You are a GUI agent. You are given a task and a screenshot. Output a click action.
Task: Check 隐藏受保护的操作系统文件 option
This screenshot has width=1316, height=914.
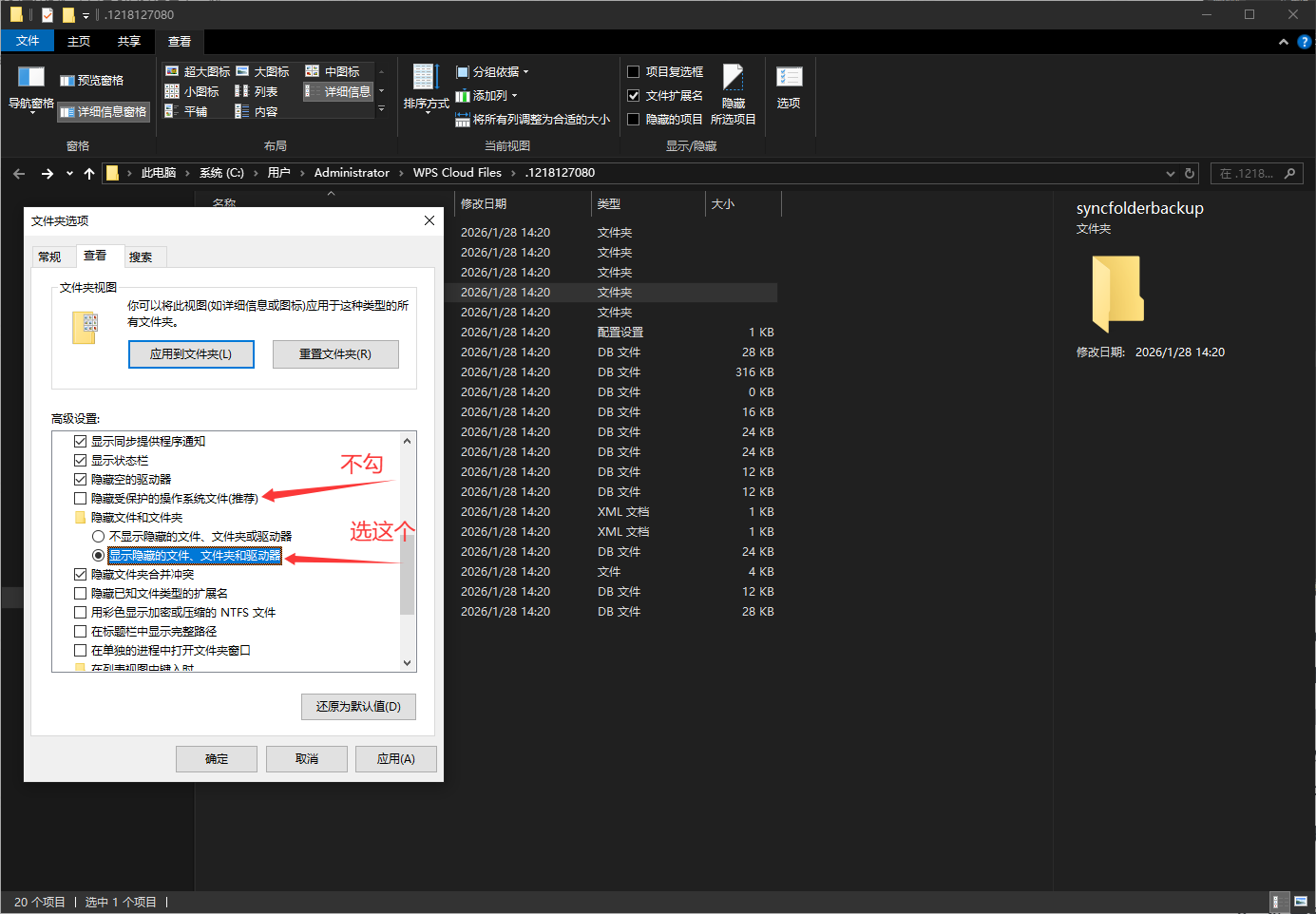coord(81,499)
